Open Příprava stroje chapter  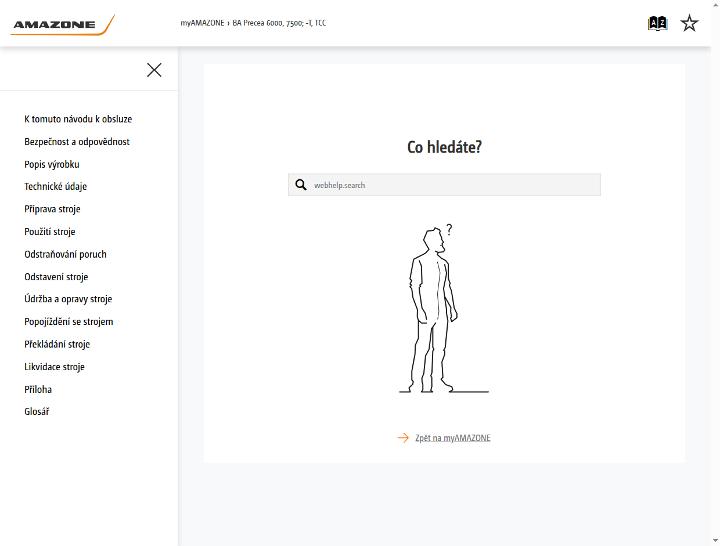click(52, 209)
